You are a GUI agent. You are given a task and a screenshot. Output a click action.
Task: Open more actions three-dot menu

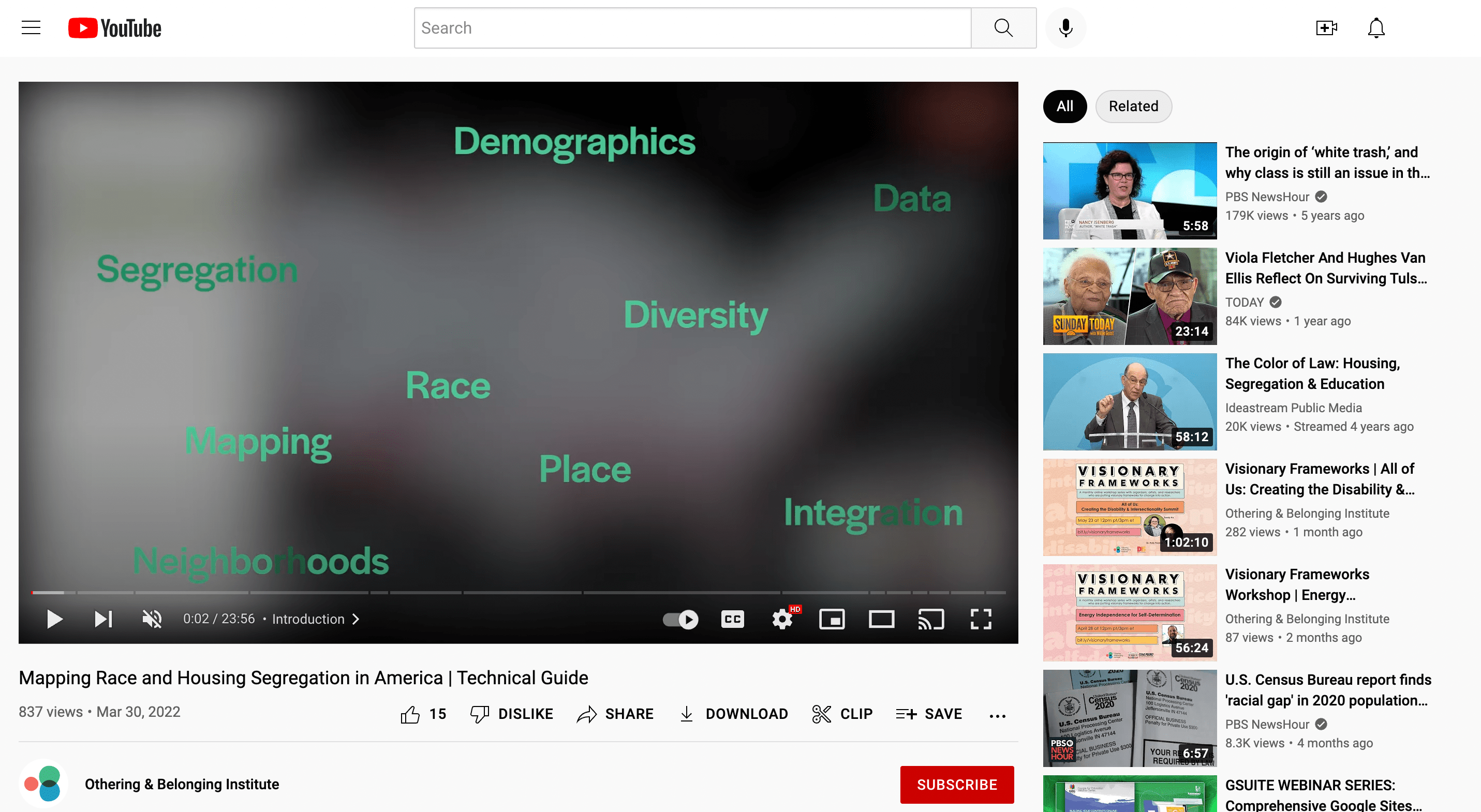coord(997,715)
